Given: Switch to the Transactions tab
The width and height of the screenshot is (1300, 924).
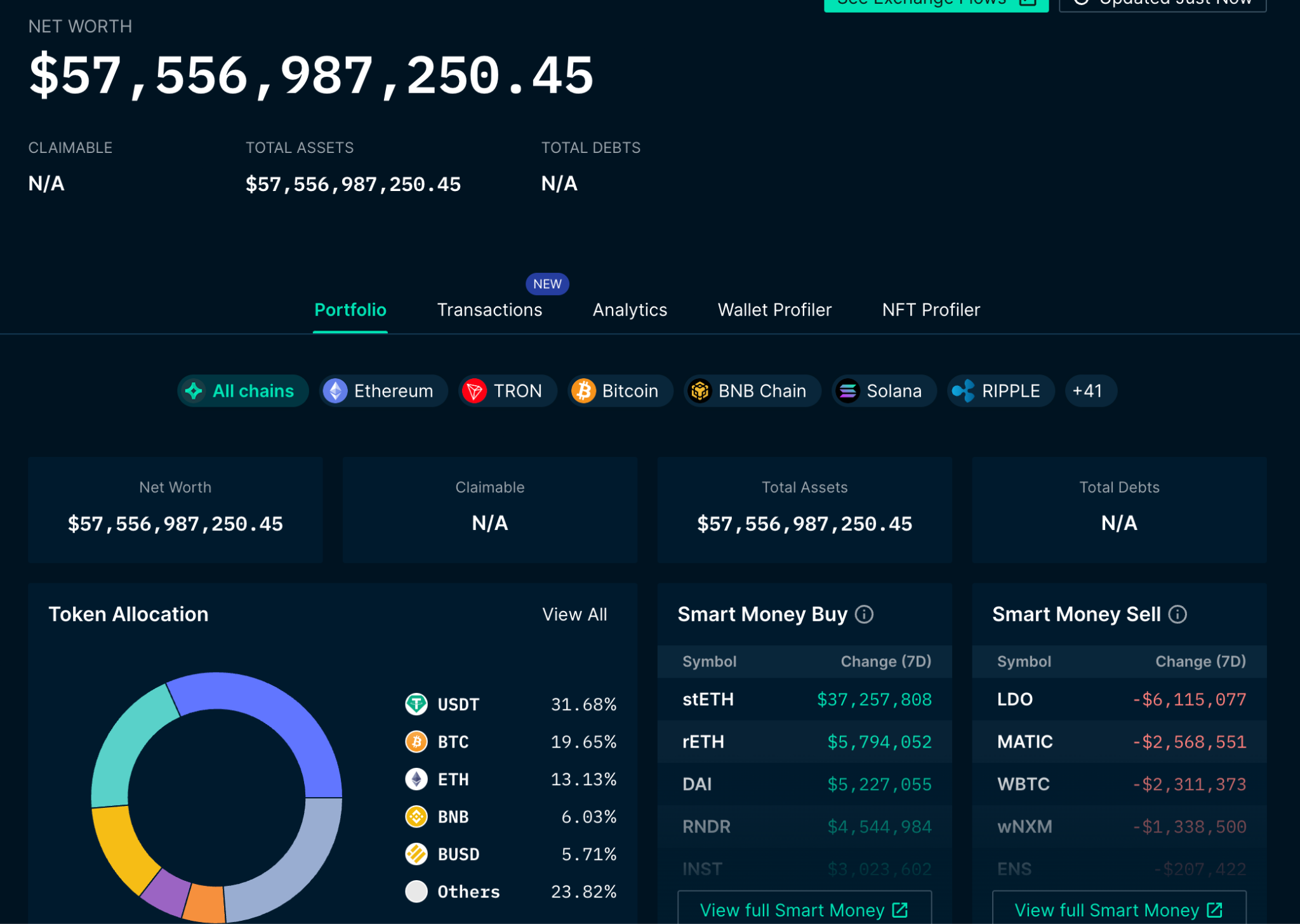Looking at the screenshot, I should coord(489,310).
